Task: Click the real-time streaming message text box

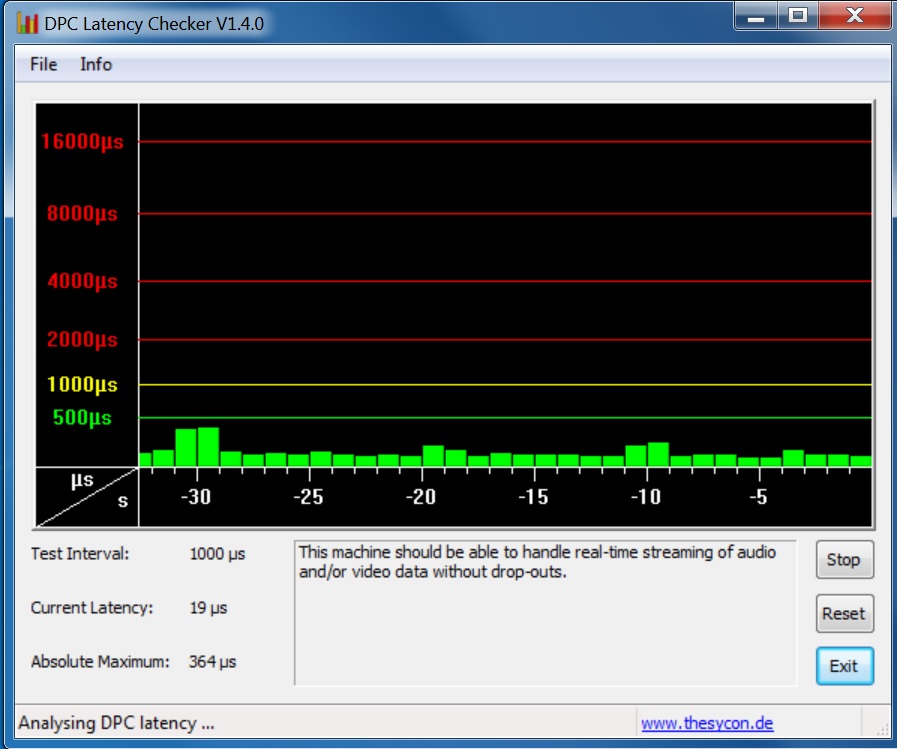Action: [545, 613]
